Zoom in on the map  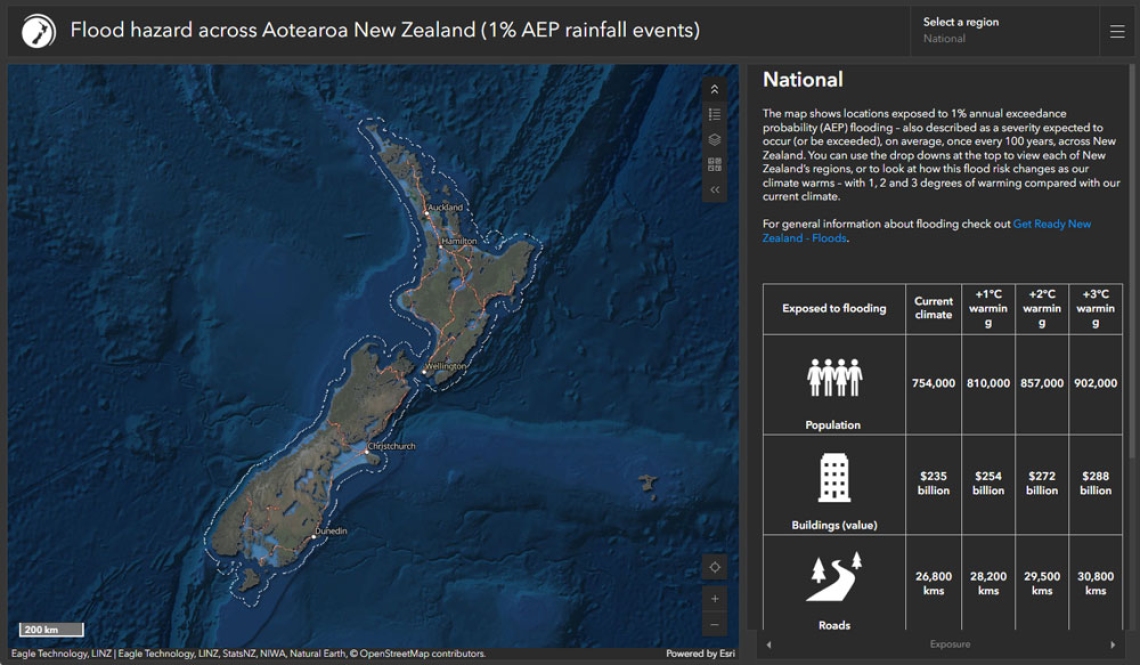tap(714, 599)
